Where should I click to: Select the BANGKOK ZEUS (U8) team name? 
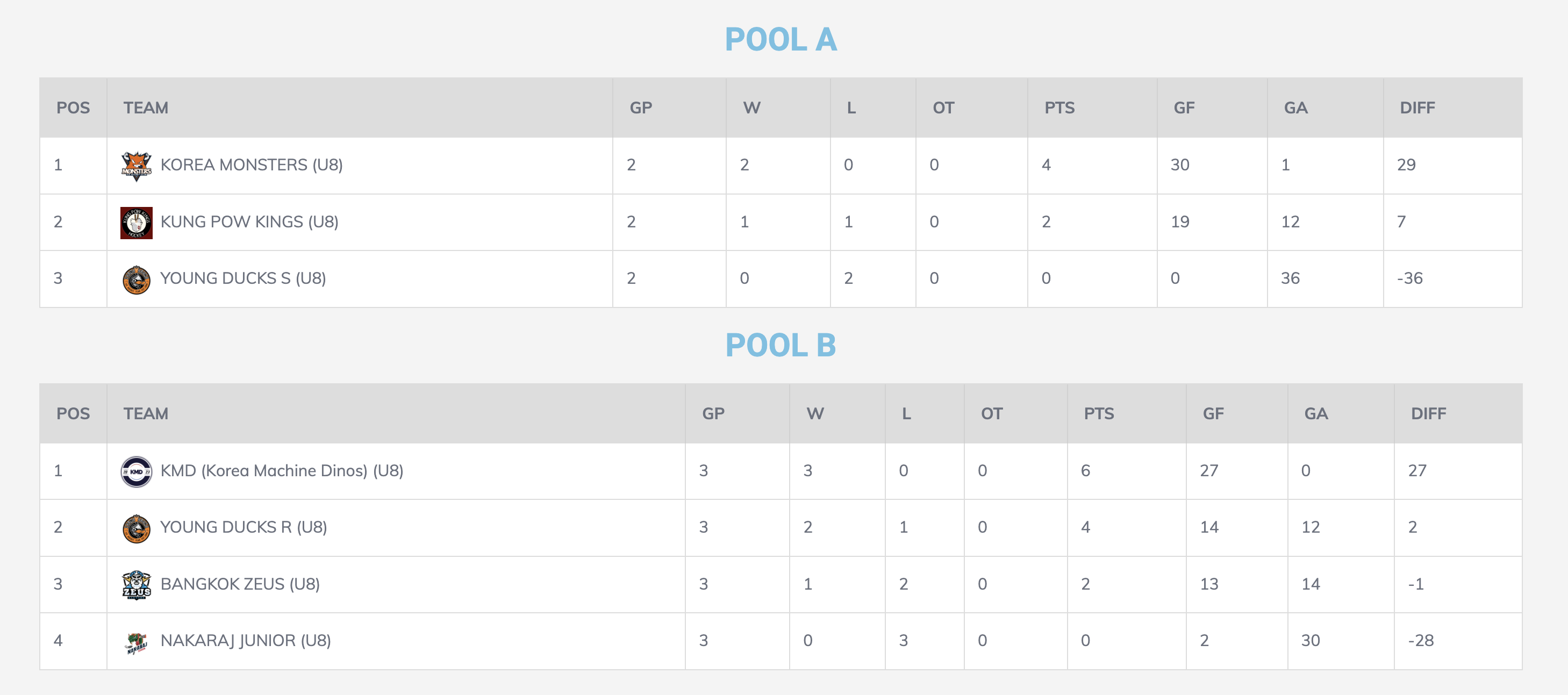click(x=240, y=584)
